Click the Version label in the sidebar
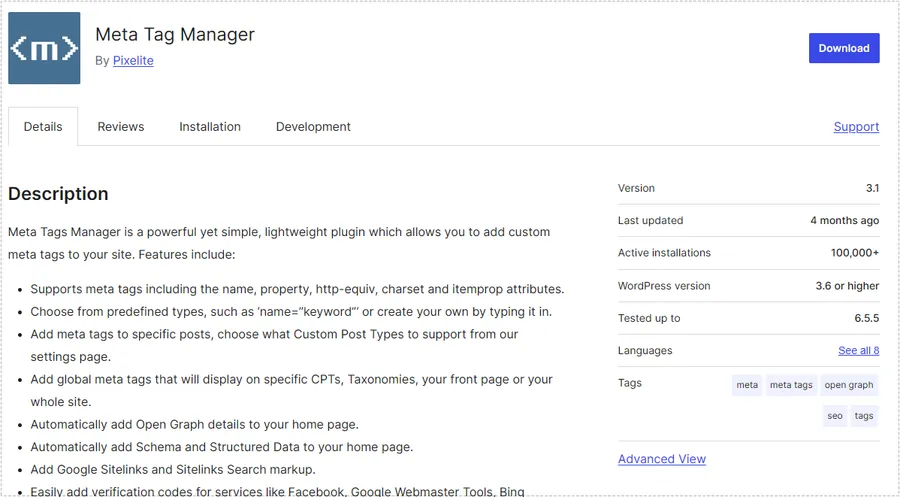Image resolution: width=900 pixels, height=497 pixels. click(636, 188)
